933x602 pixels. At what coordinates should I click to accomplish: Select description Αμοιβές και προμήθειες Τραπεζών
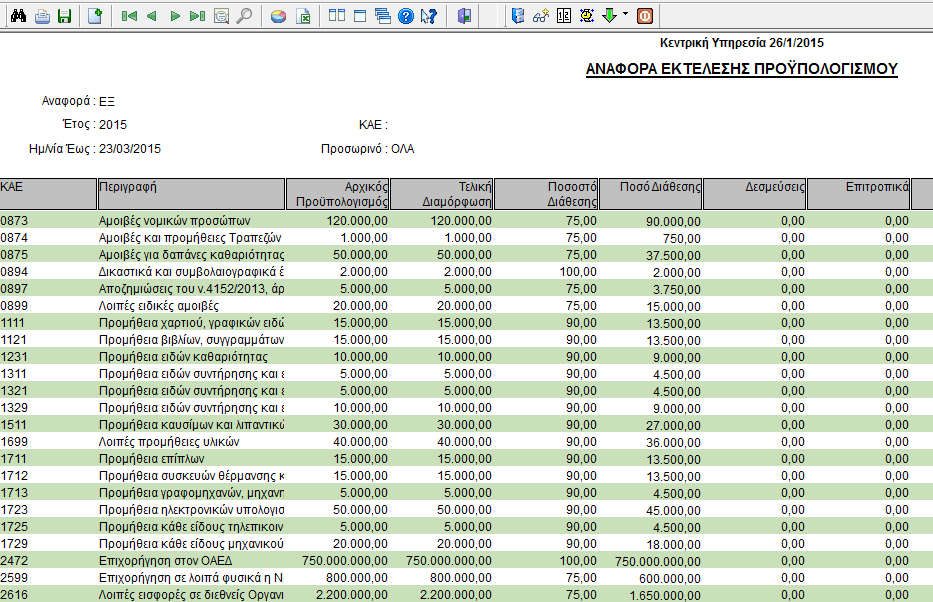click(x=190, y=238)
